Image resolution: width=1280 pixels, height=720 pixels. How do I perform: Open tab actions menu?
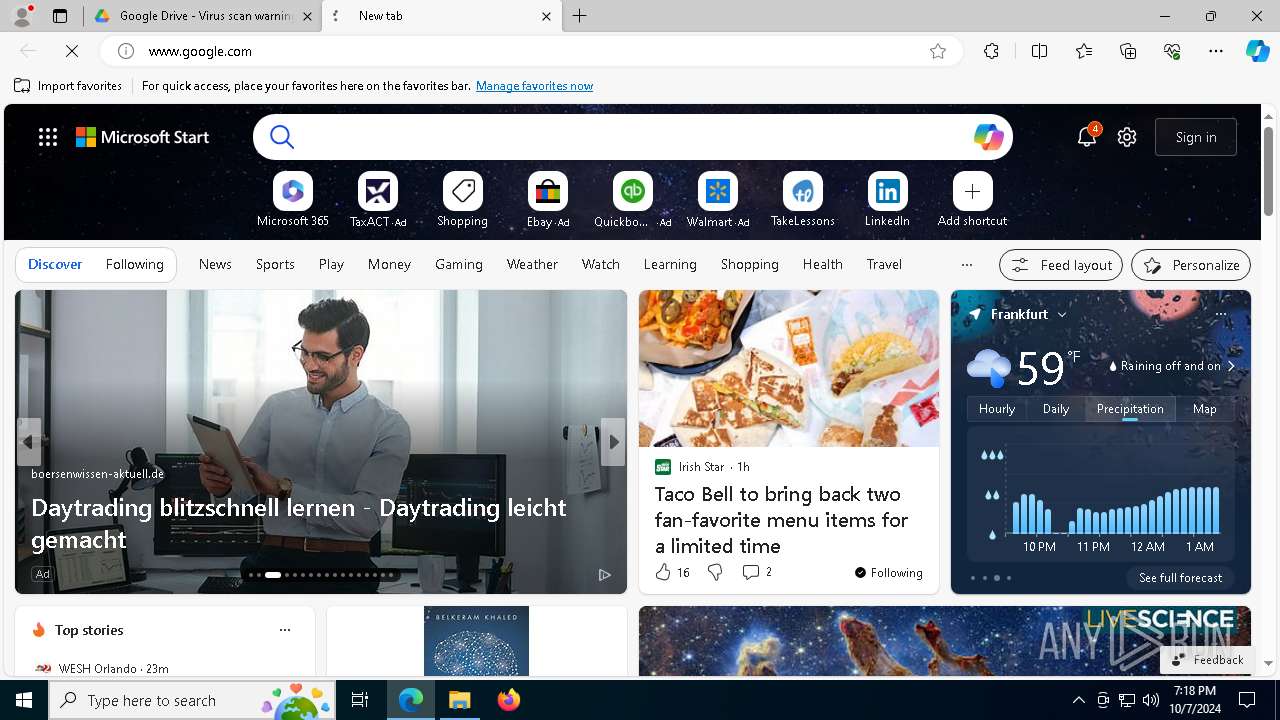click(x=60, y=16)
